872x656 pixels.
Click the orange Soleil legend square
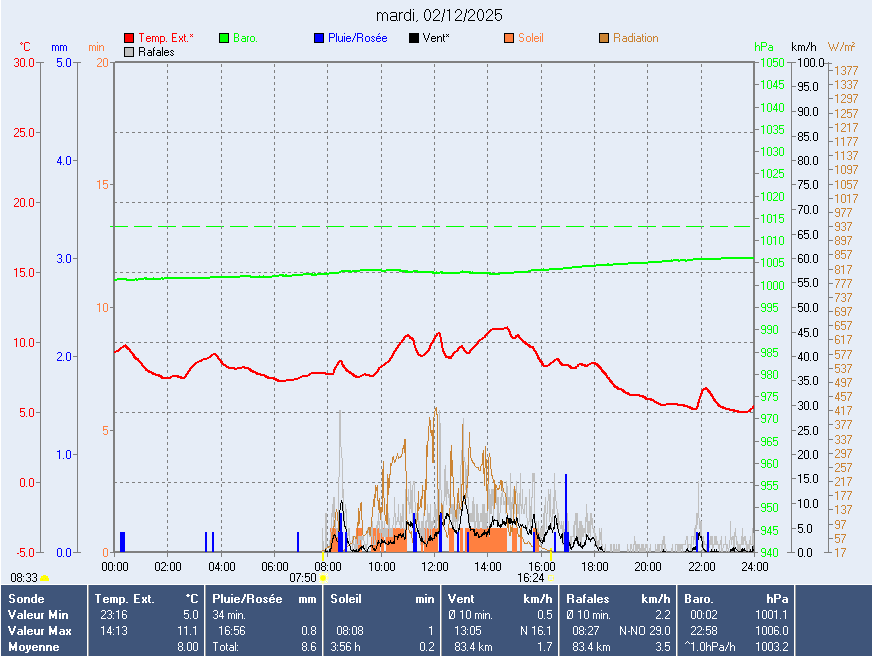coord(509,39)
